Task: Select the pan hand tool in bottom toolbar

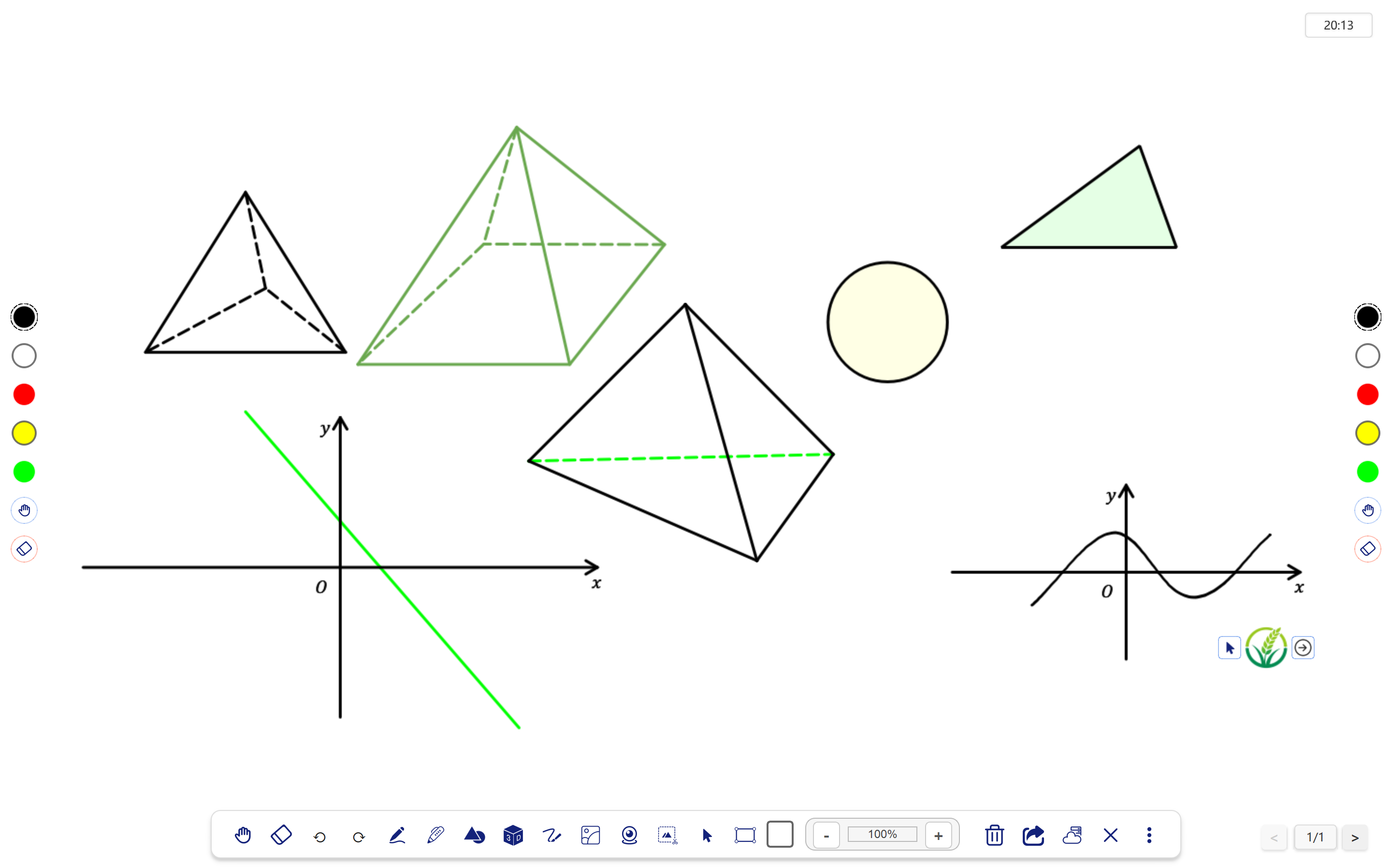Action: [243, 835]
